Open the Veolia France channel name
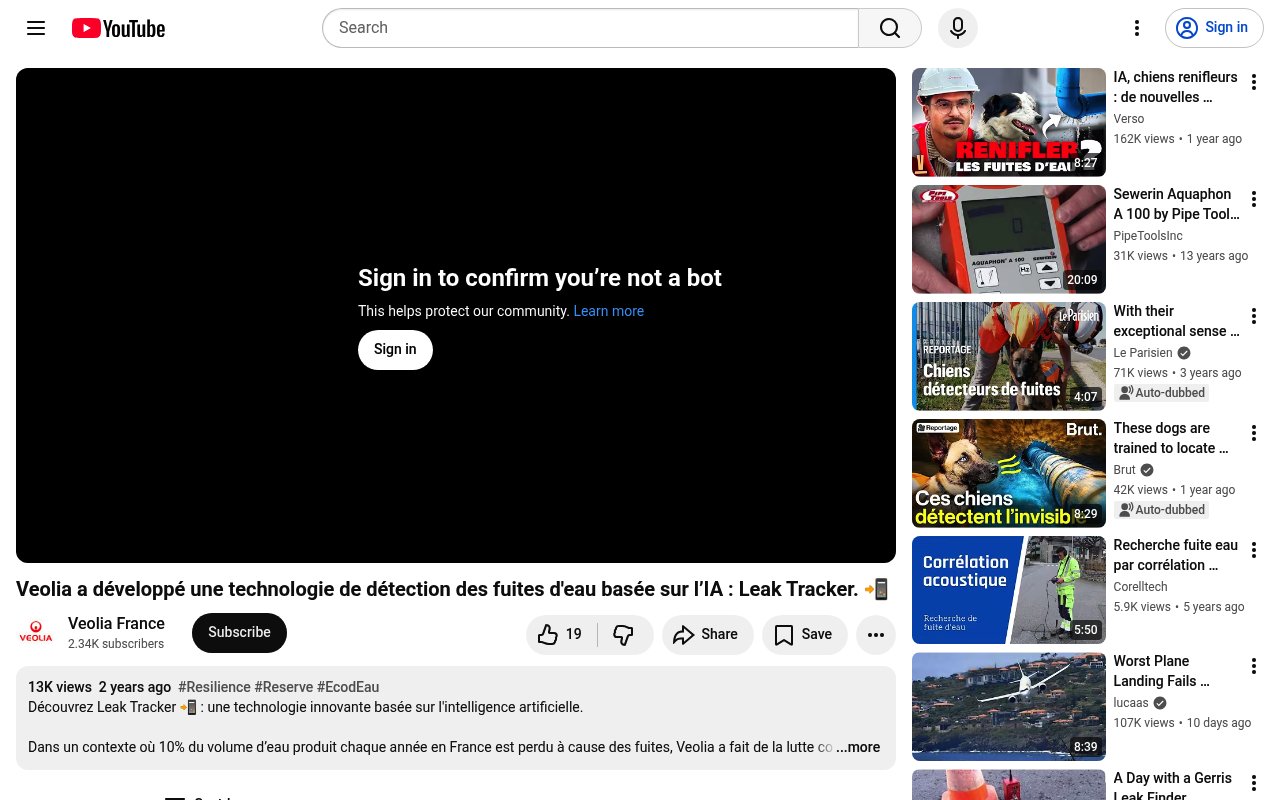The image size is (1280, 800). click(116, 623)
